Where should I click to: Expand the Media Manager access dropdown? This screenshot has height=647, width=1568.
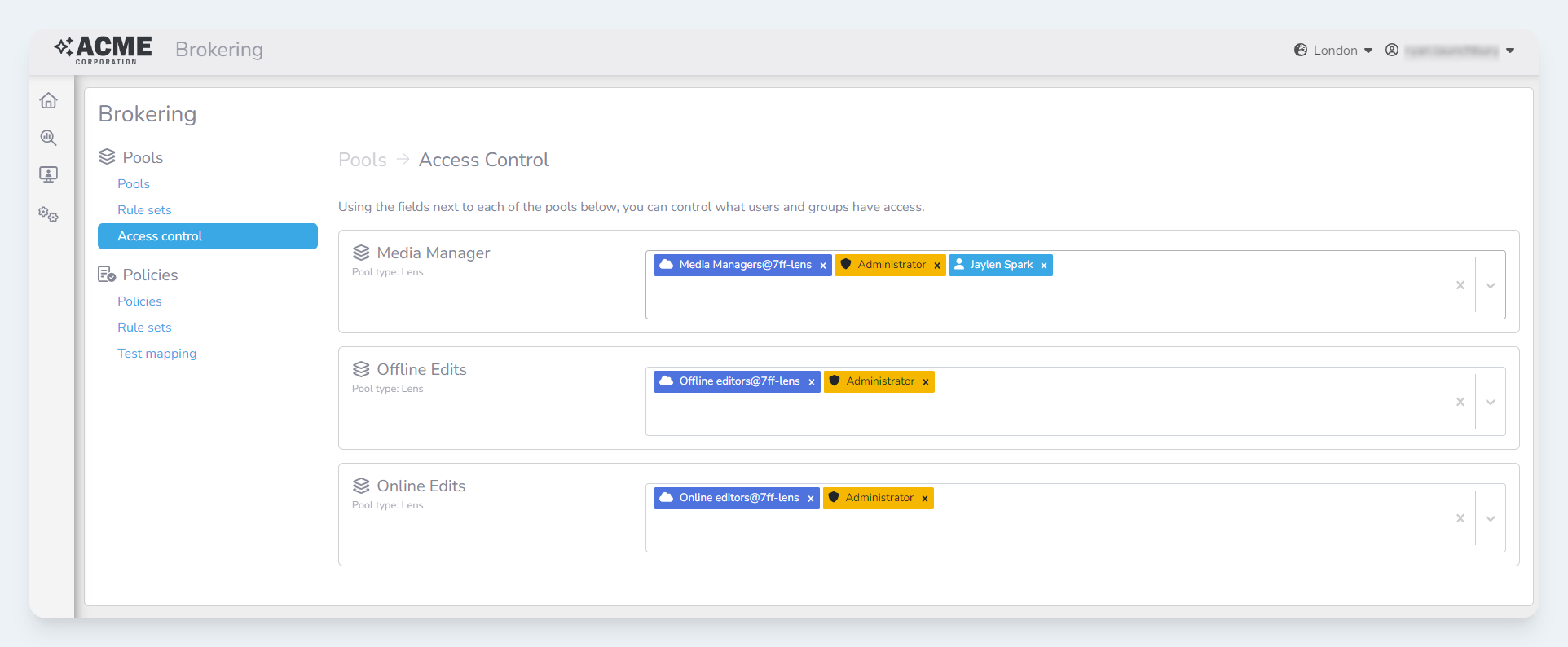pyautogui.click(x=1490, y=285)
